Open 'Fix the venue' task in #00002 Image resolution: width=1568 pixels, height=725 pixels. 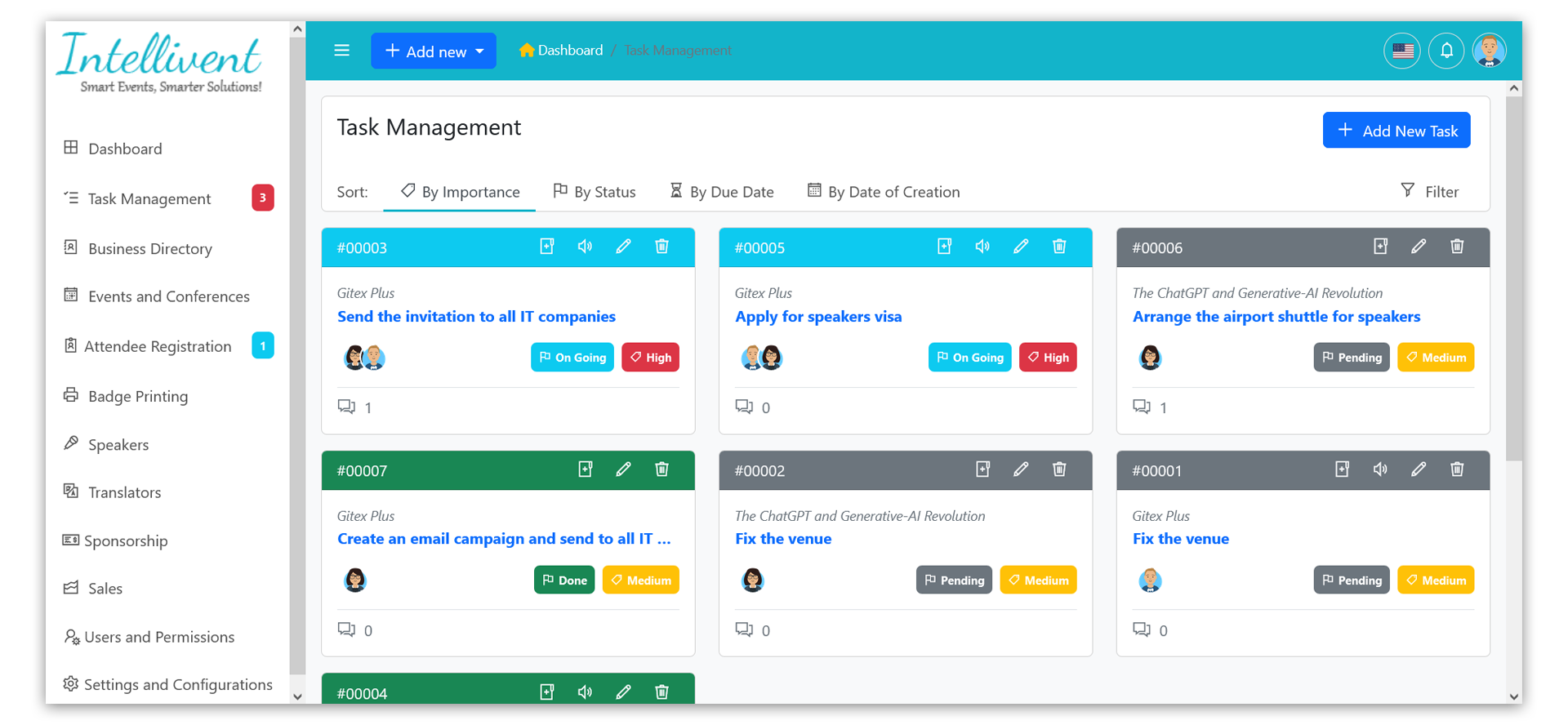(x=783, y=539)
